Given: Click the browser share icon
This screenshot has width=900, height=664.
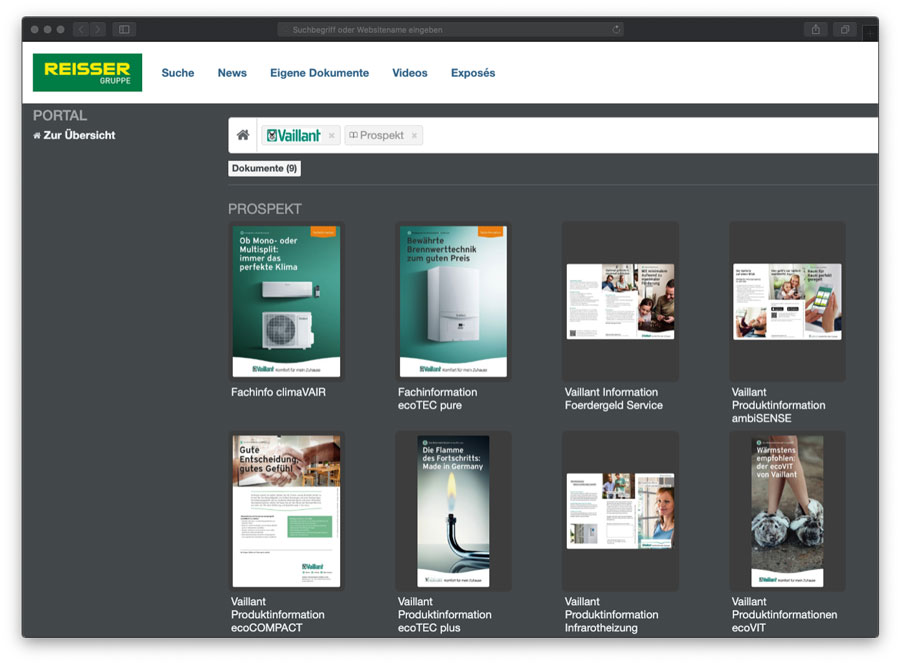Looking at the screenshot, I should (x=816, y=29).
